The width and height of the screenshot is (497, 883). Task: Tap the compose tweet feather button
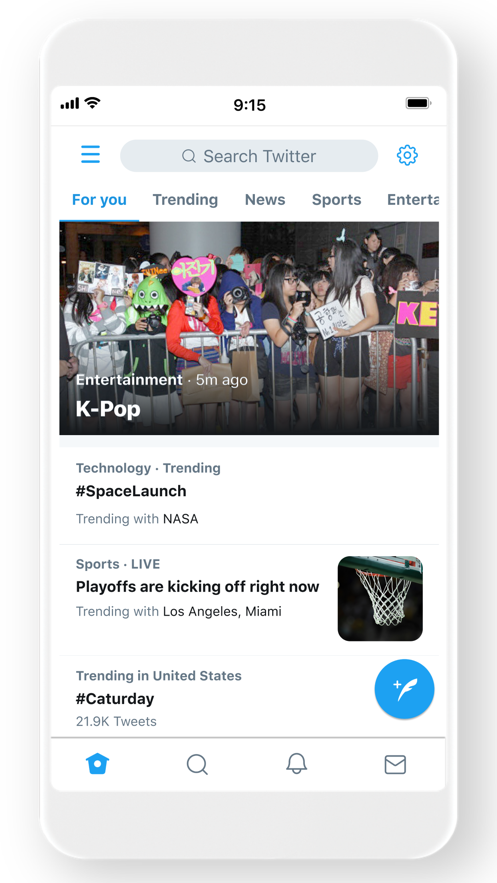click(x=404, y=689)
